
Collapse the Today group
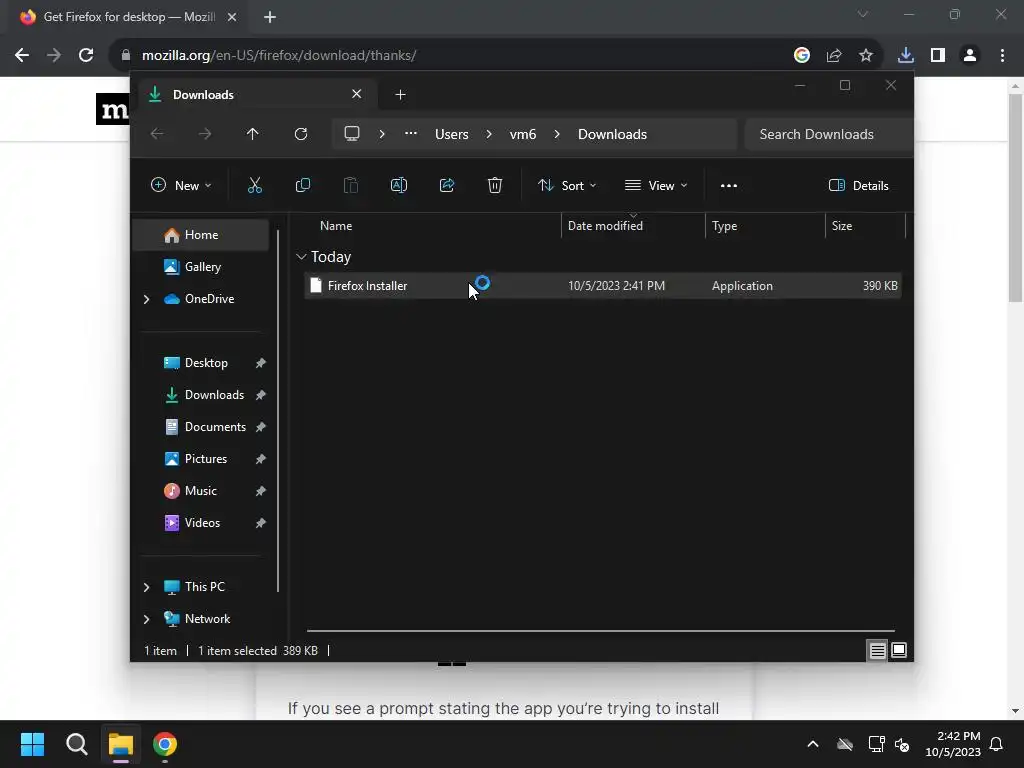(x=301, y=257)
